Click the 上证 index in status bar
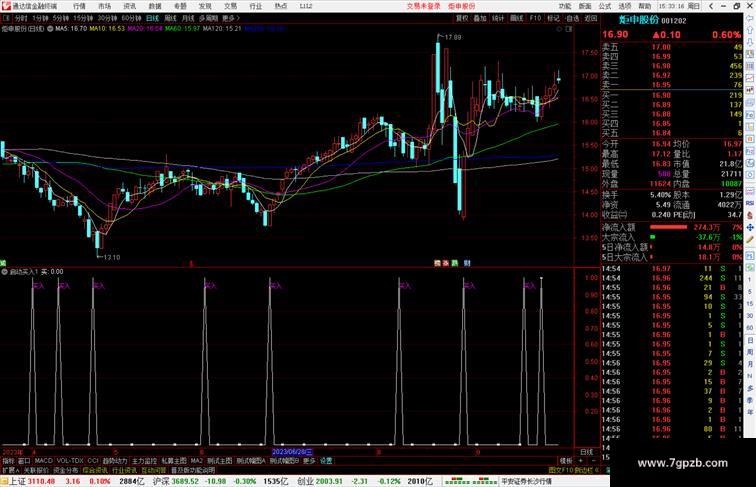The width and height of the screenshot is (756, 487). pyautogui.click(x=17, y=481)
